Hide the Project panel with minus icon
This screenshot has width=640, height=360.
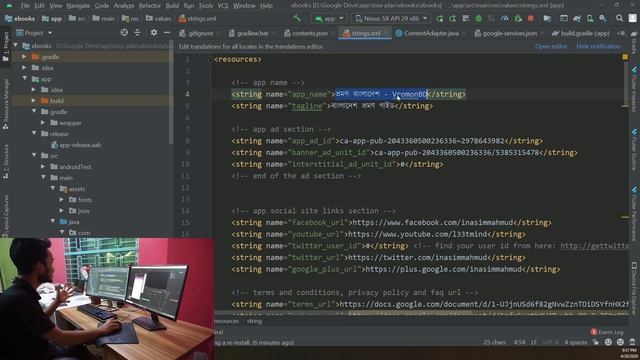[x=167, y=33]
